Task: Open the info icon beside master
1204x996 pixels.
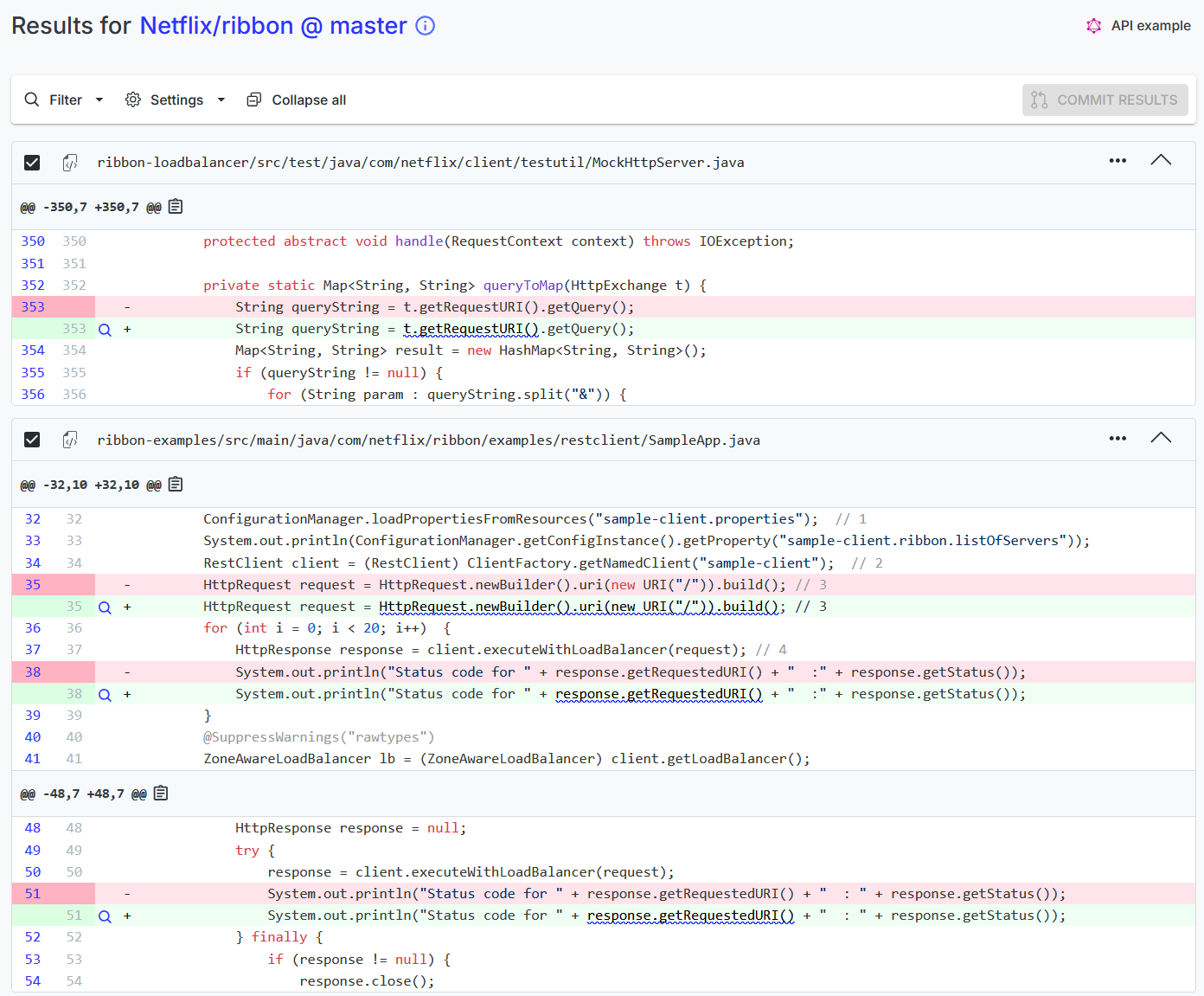Action: (425, 26)
